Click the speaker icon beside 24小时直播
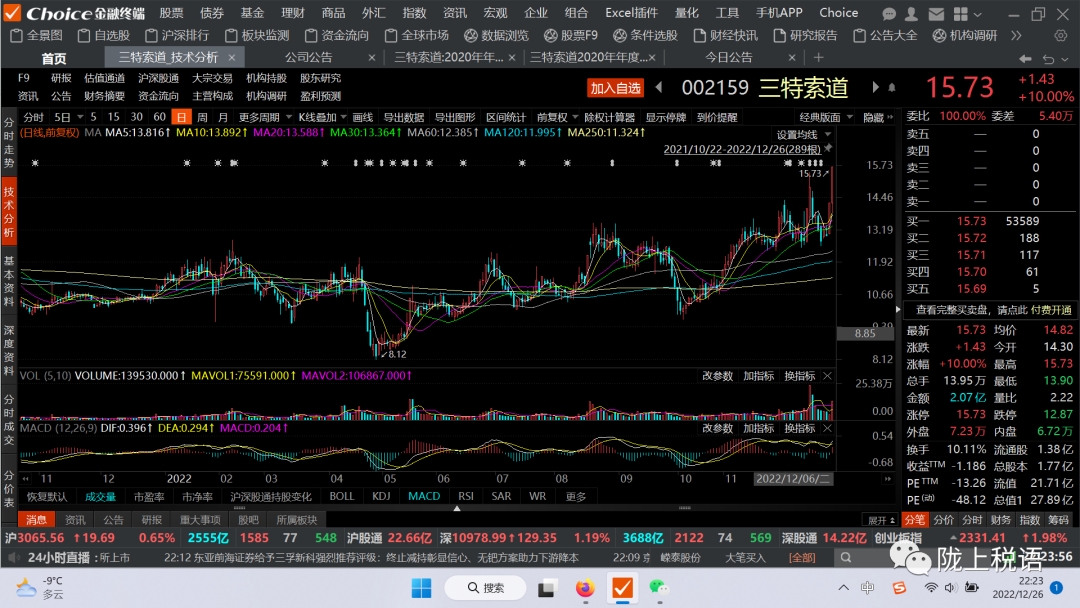The image size is (1080, 608). (13, 558)
